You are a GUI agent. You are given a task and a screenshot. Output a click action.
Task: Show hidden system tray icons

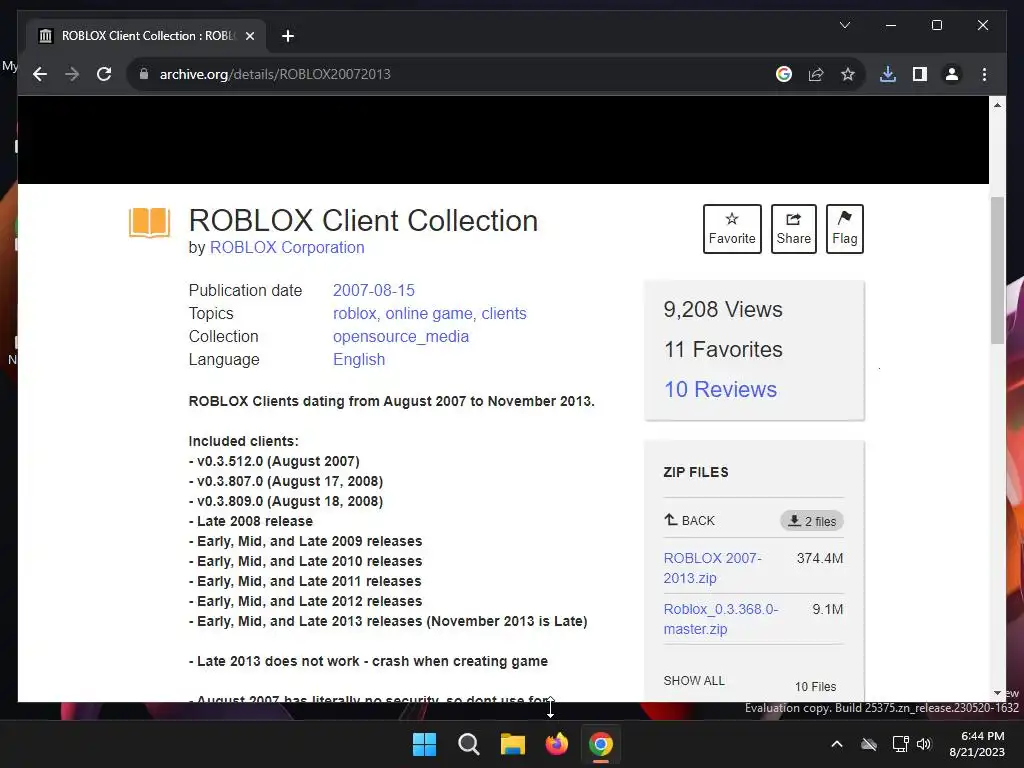(837, 744)
